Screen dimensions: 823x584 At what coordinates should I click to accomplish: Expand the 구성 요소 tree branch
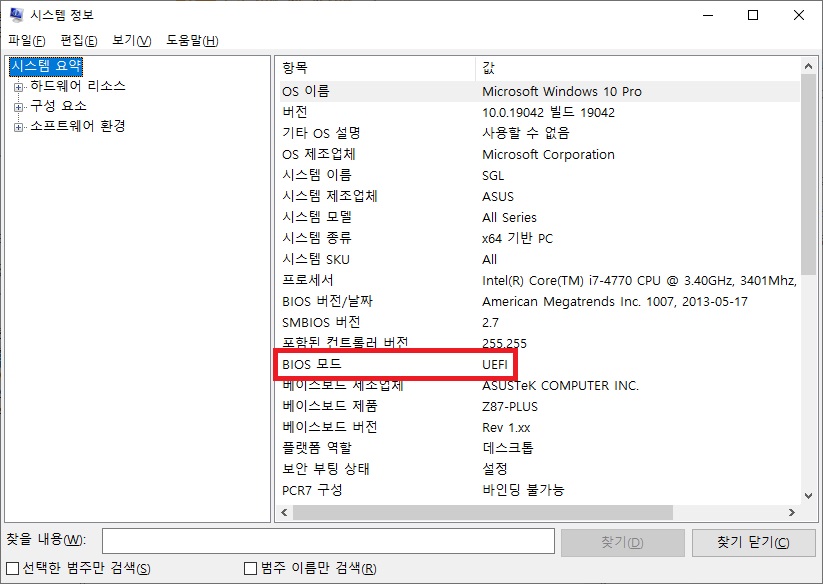(17, 106)
